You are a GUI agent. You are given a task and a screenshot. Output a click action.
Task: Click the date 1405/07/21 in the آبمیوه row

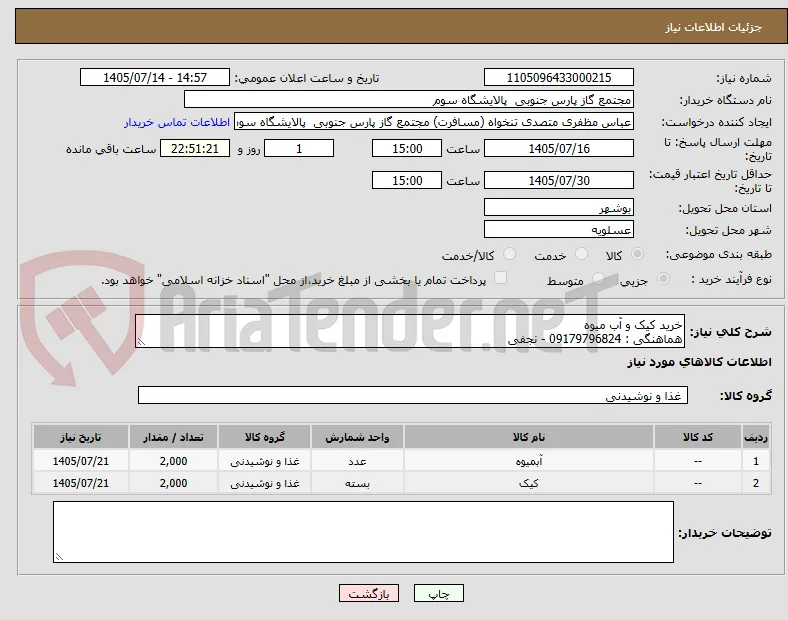(81, 461)
